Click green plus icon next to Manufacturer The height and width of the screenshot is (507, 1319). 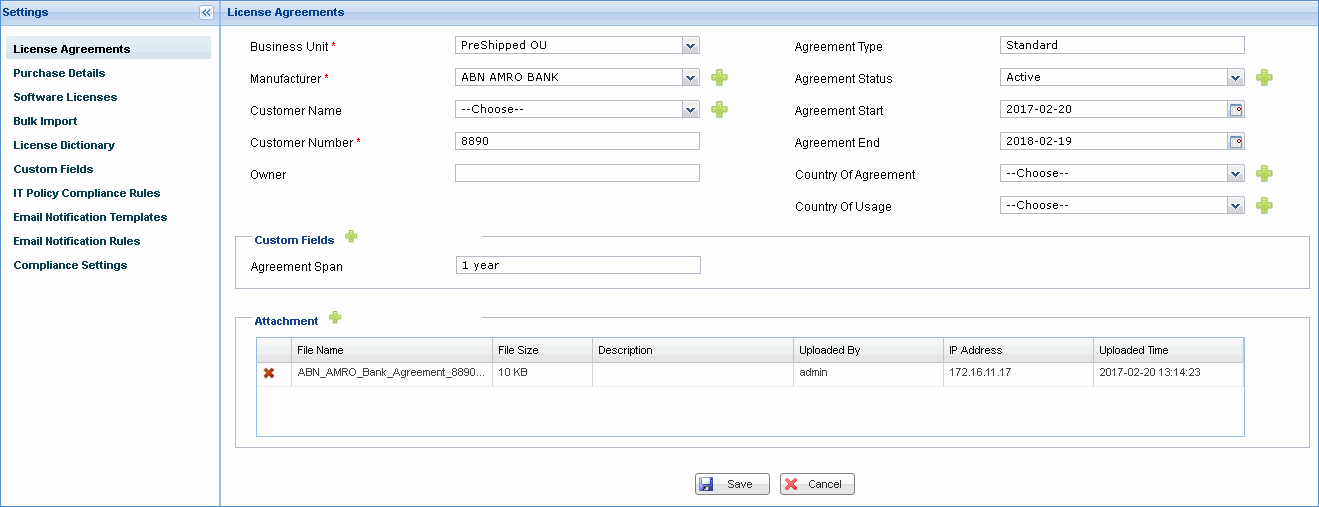(x=719, y=78)
